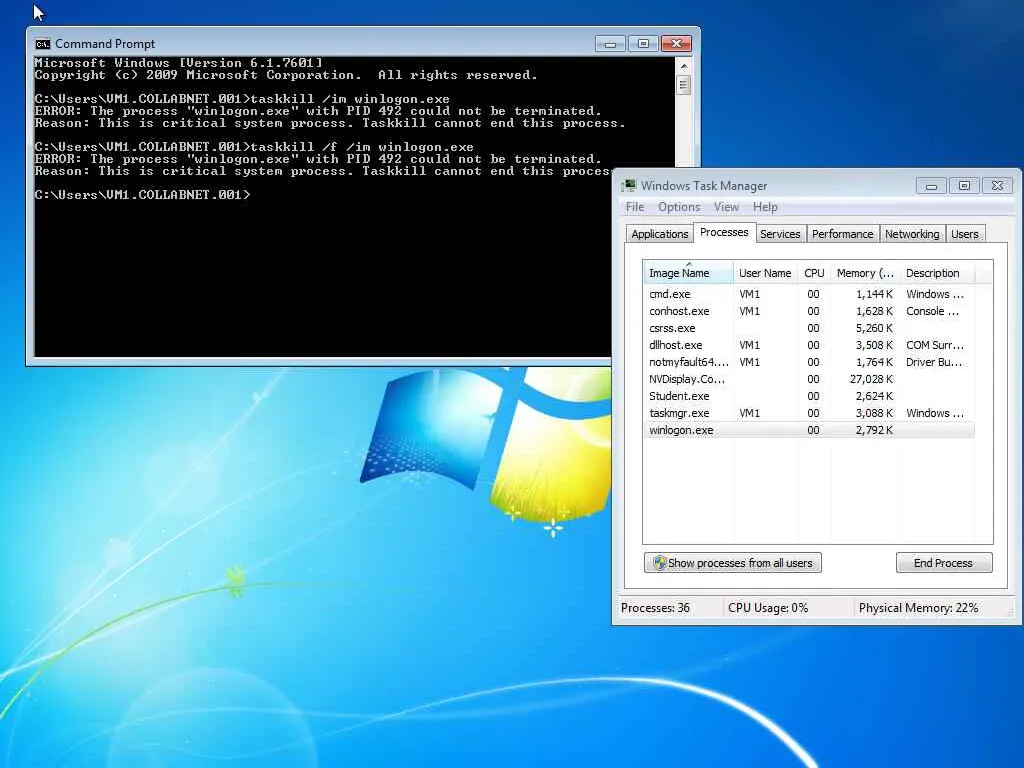Click Processes: 36 in status bar

pos(655,608)
